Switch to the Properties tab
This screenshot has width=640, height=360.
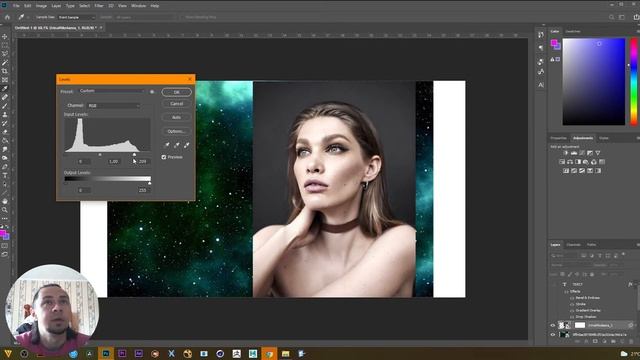[x=558, y=138]
